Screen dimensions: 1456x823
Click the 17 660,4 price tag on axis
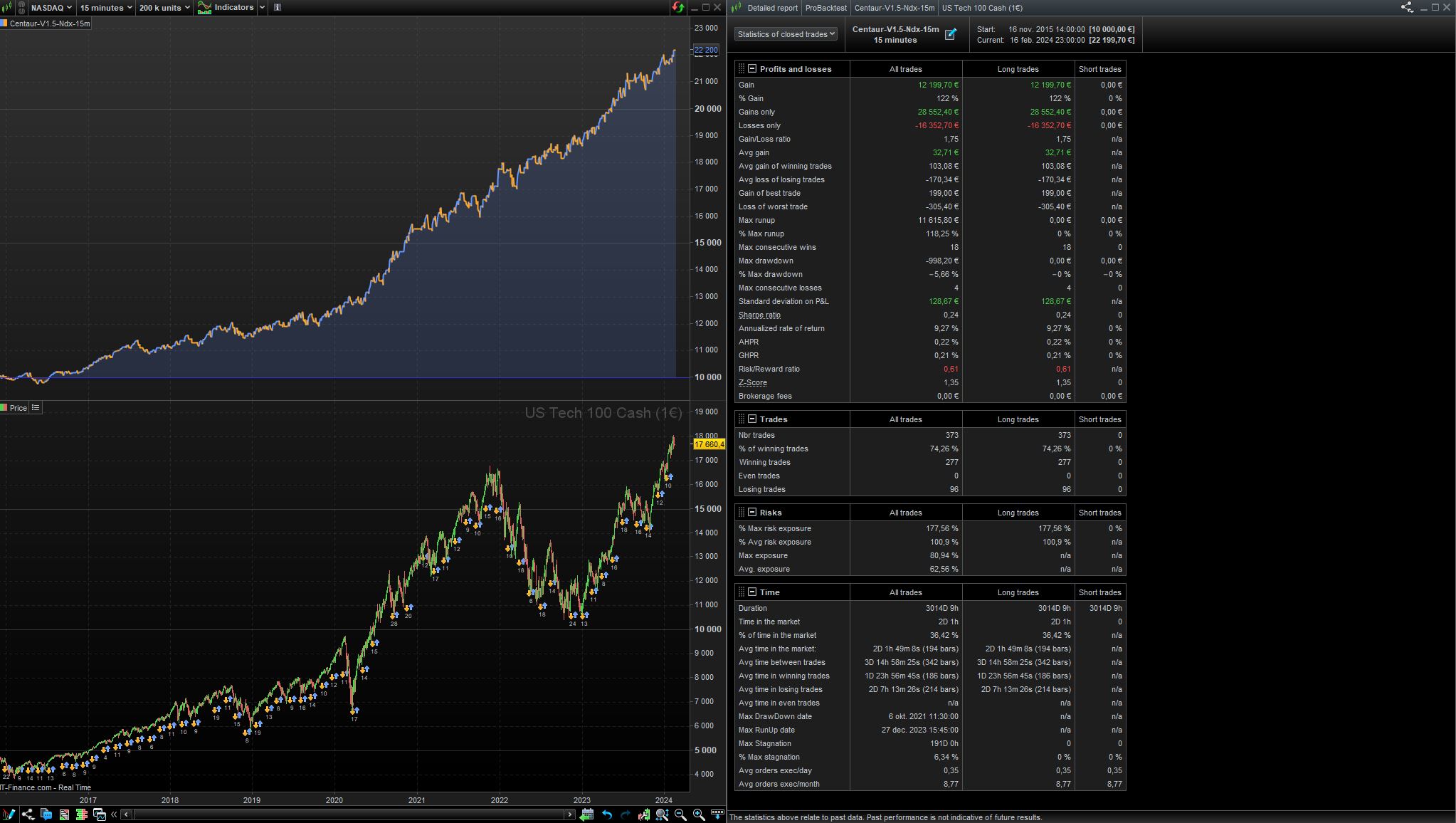click(709, 444)
